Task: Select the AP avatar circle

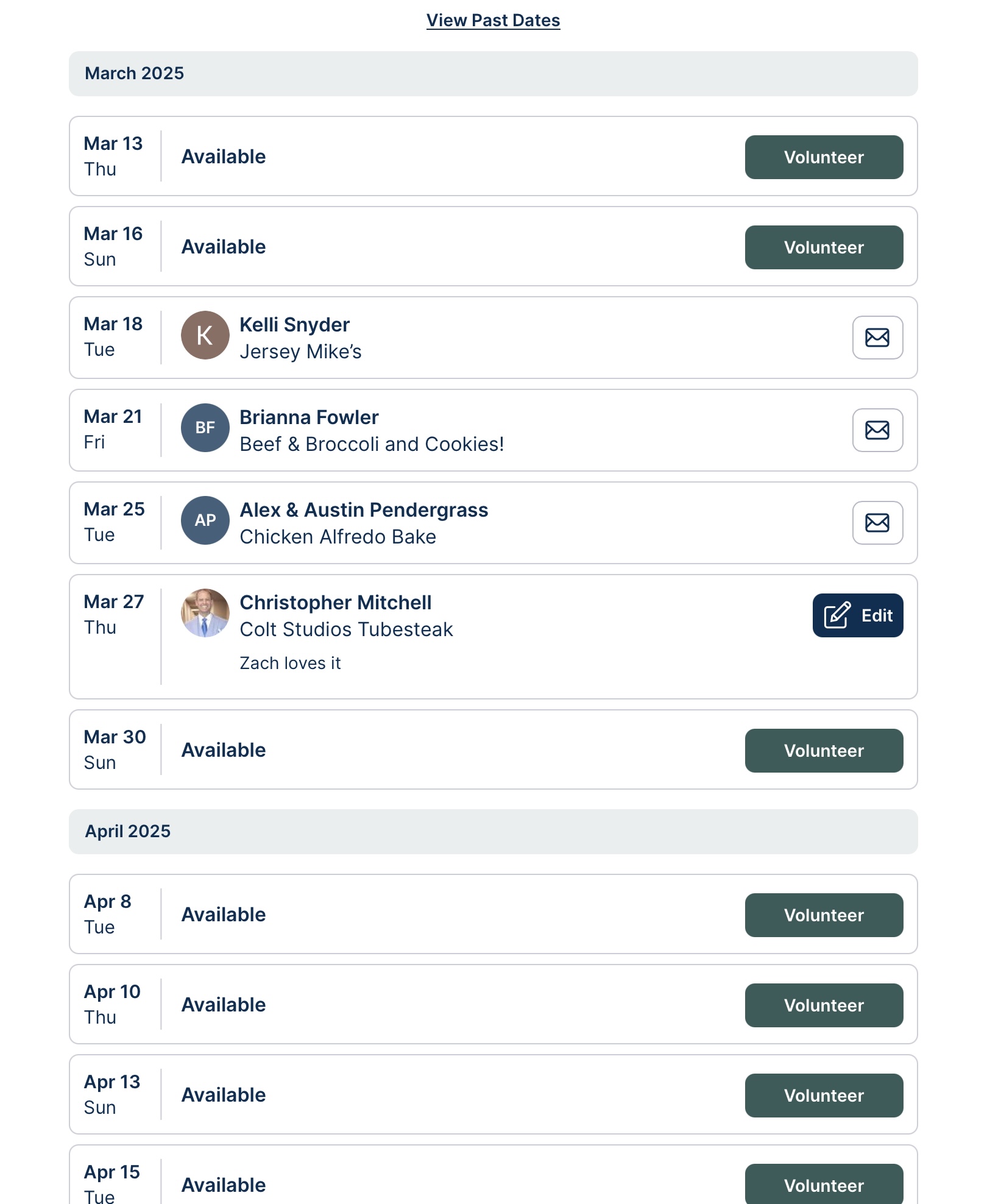Action: (x=205, y=520)
